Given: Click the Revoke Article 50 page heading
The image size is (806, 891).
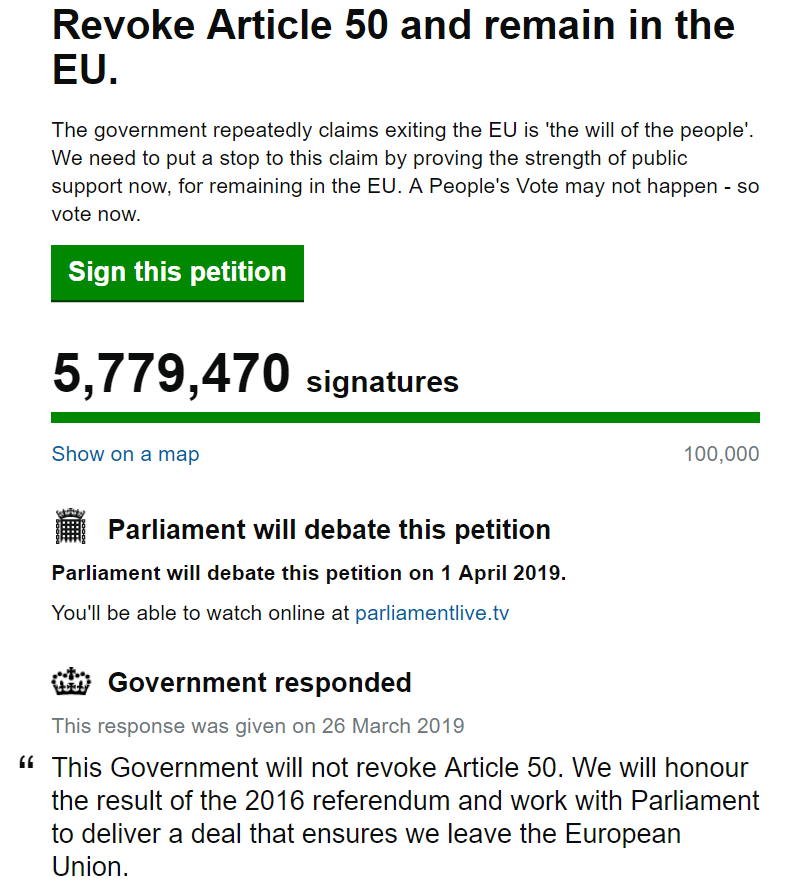Looking at the screenshot, I should tap(393, 48).
